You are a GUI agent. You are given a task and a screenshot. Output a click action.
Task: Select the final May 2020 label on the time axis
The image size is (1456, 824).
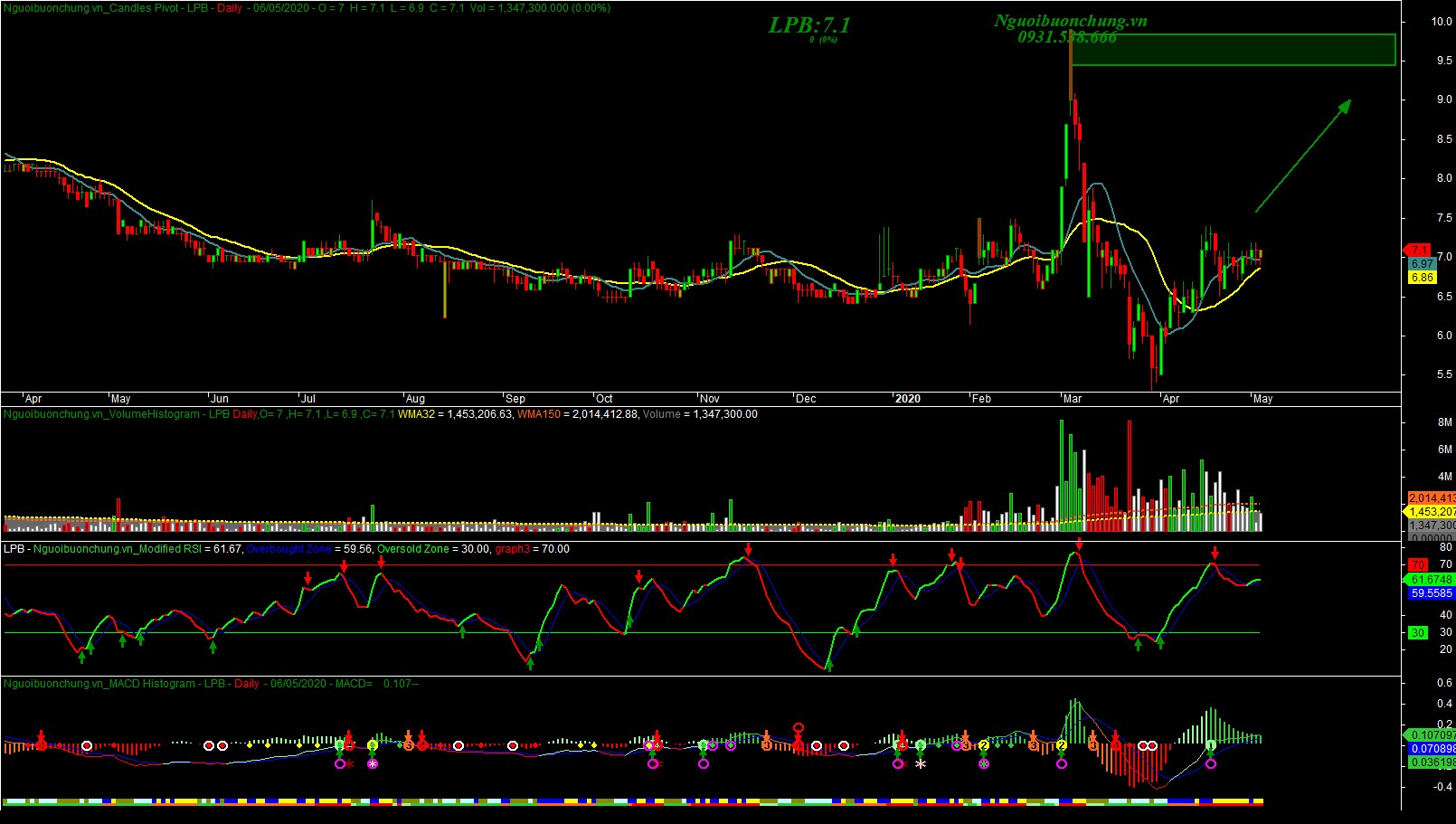click(x=1262, y=399)
